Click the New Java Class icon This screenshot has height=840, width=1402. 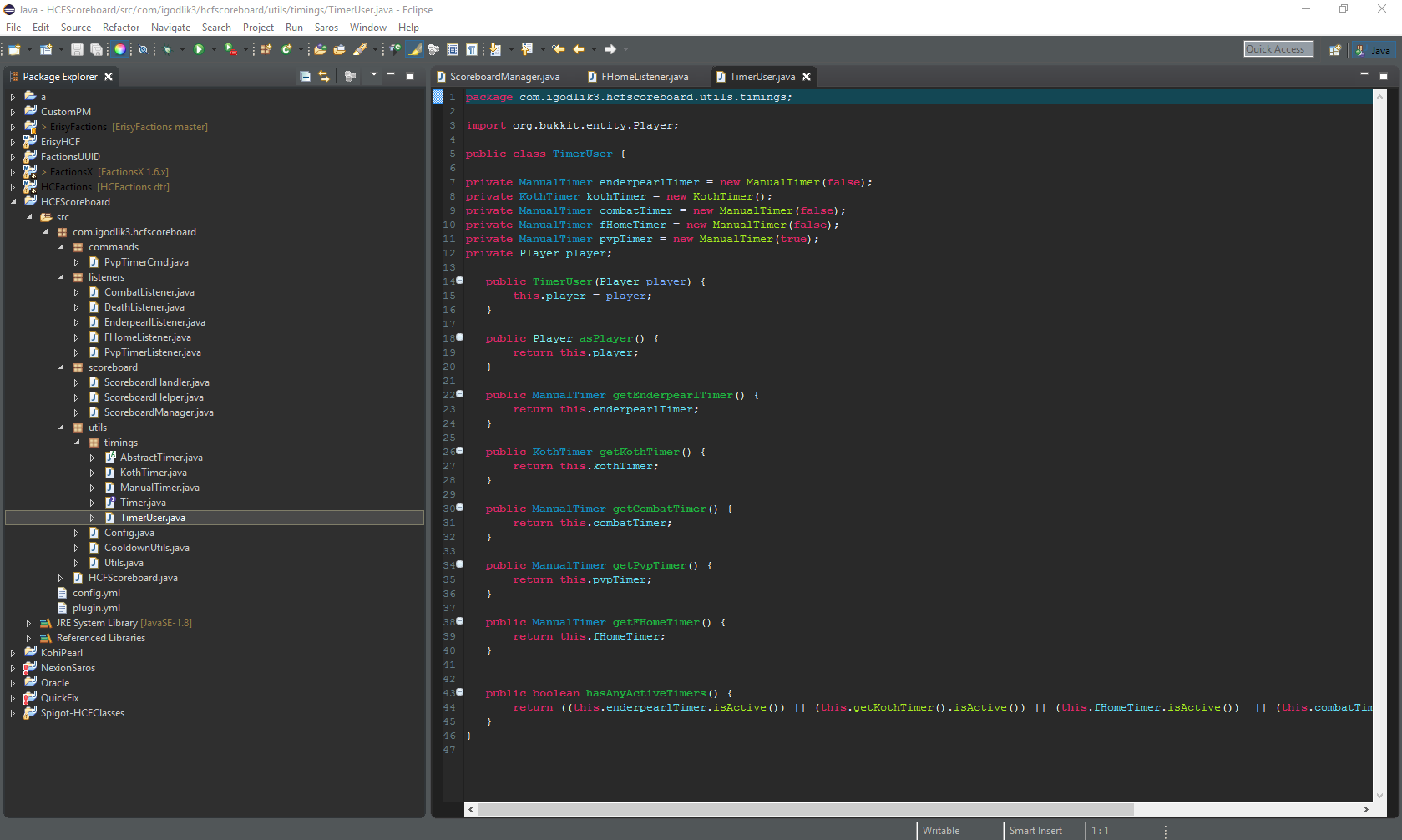point(286,50)
